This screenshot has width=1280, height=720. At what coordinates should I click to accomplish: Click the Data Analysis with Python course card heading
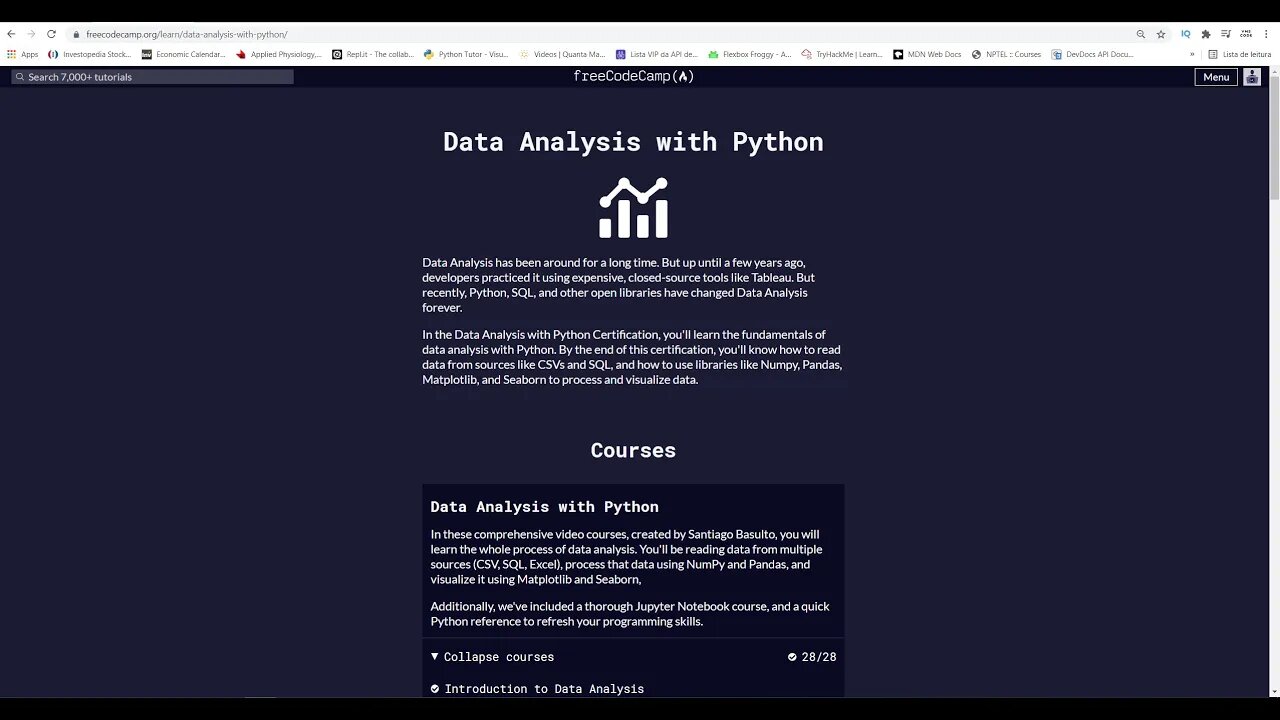(545, 507)
